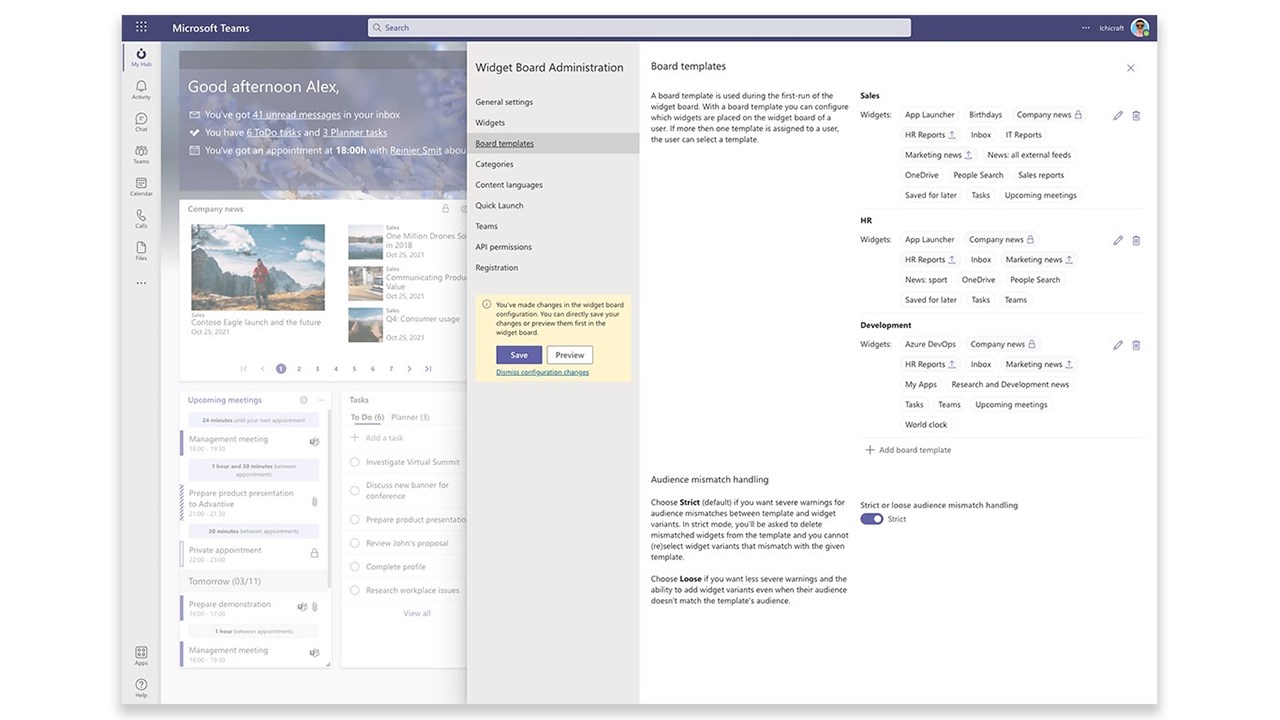This screenshot has height=720, width=1280.
Task: Delete the Development board template
Action: (x=1136, y=345)
